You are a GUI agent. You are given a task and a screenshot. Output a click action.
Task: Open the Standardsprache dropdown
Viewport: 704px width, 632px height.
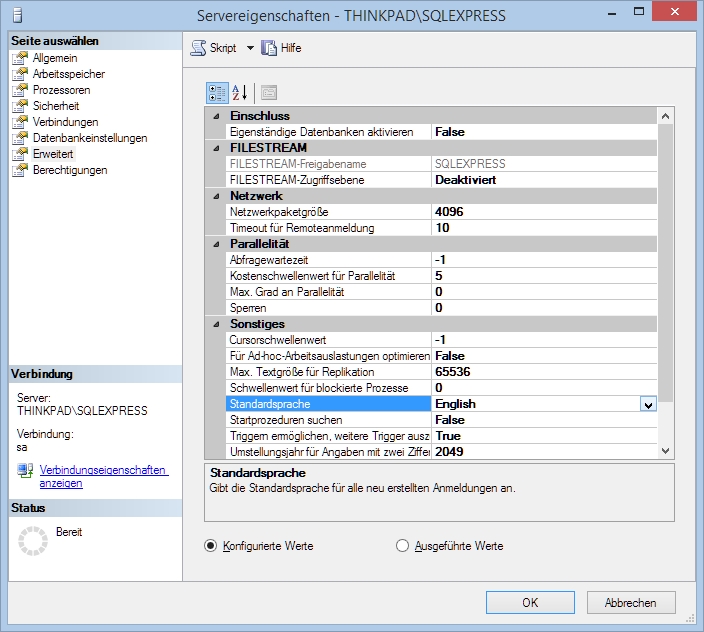click(648, 404)
